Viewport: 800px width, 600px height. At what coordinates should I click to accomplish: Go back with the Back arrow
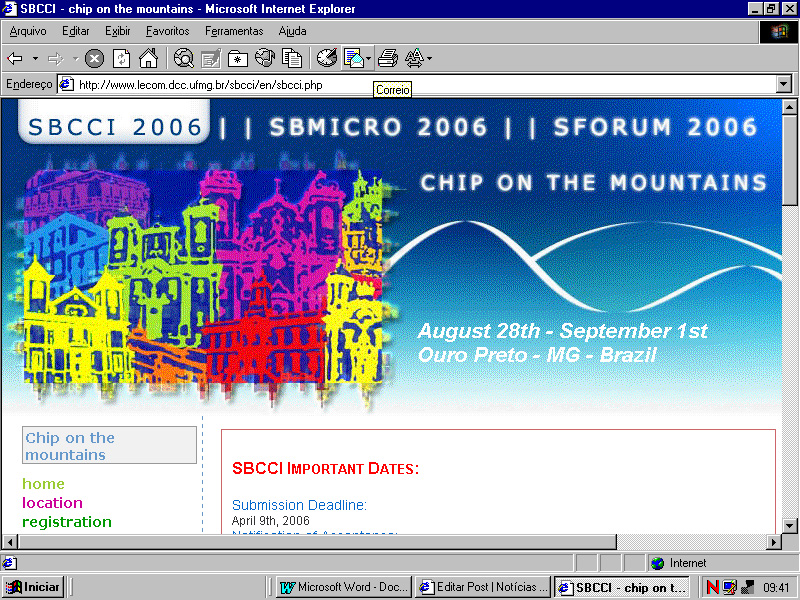point(15,59)
